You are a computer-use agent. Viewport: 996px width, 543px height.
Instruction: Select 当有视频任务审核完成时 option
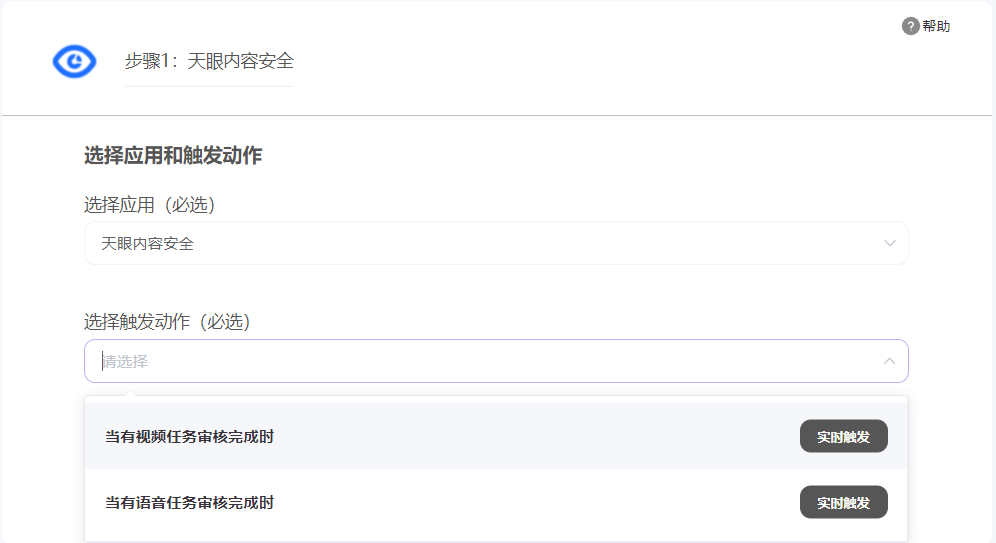point(189,437)
